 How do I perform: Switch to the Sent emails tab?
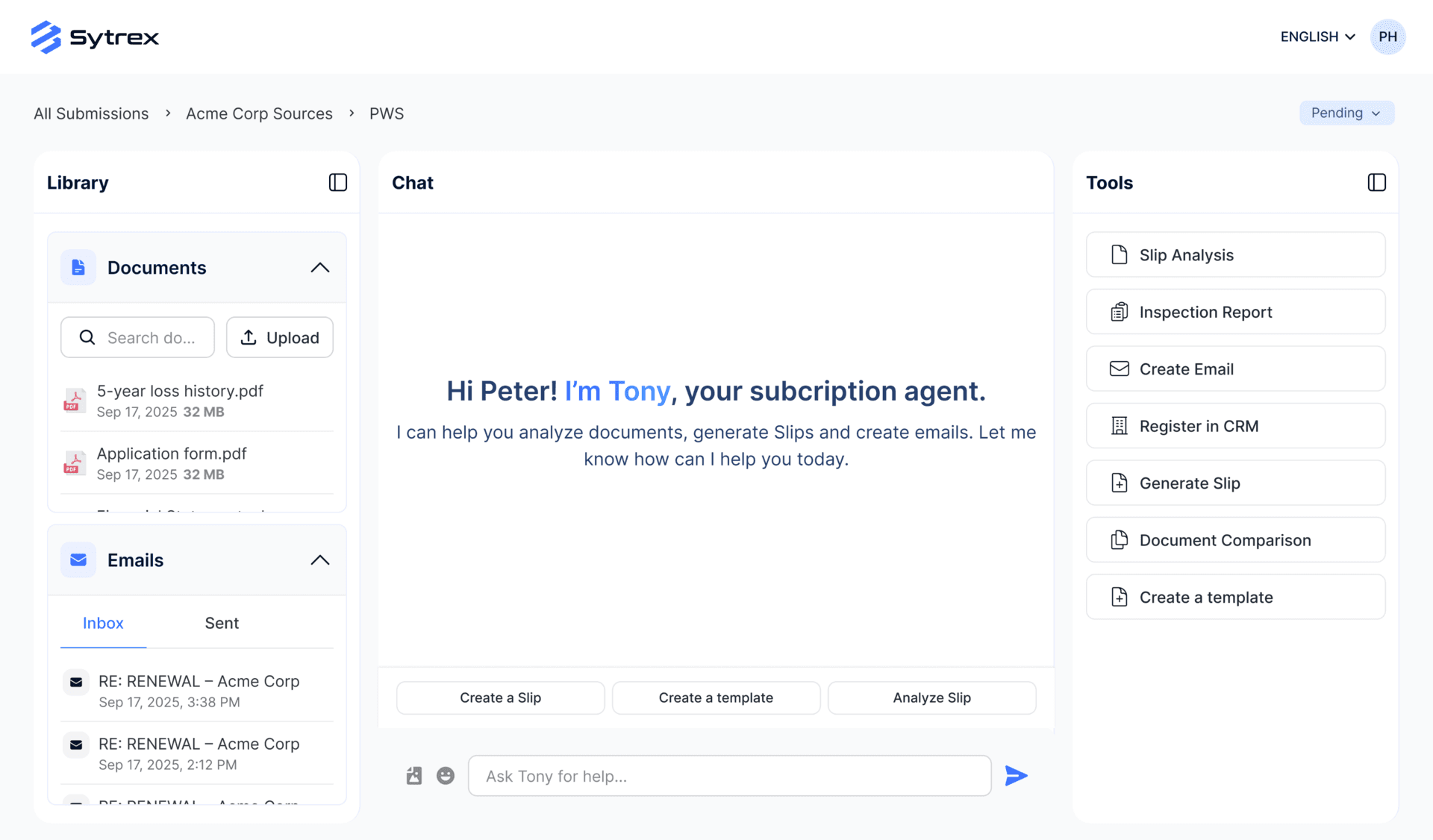pos(222,623)
